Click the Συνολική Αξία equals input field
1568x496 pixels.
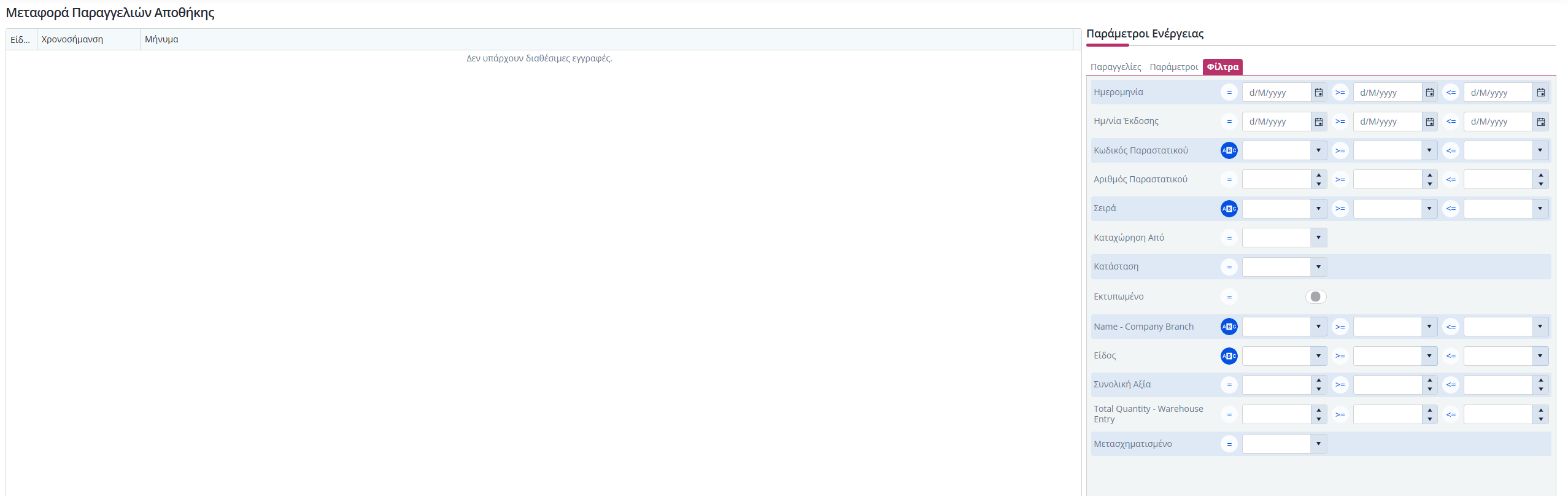pyautogui.click(x=1276, y=385)
